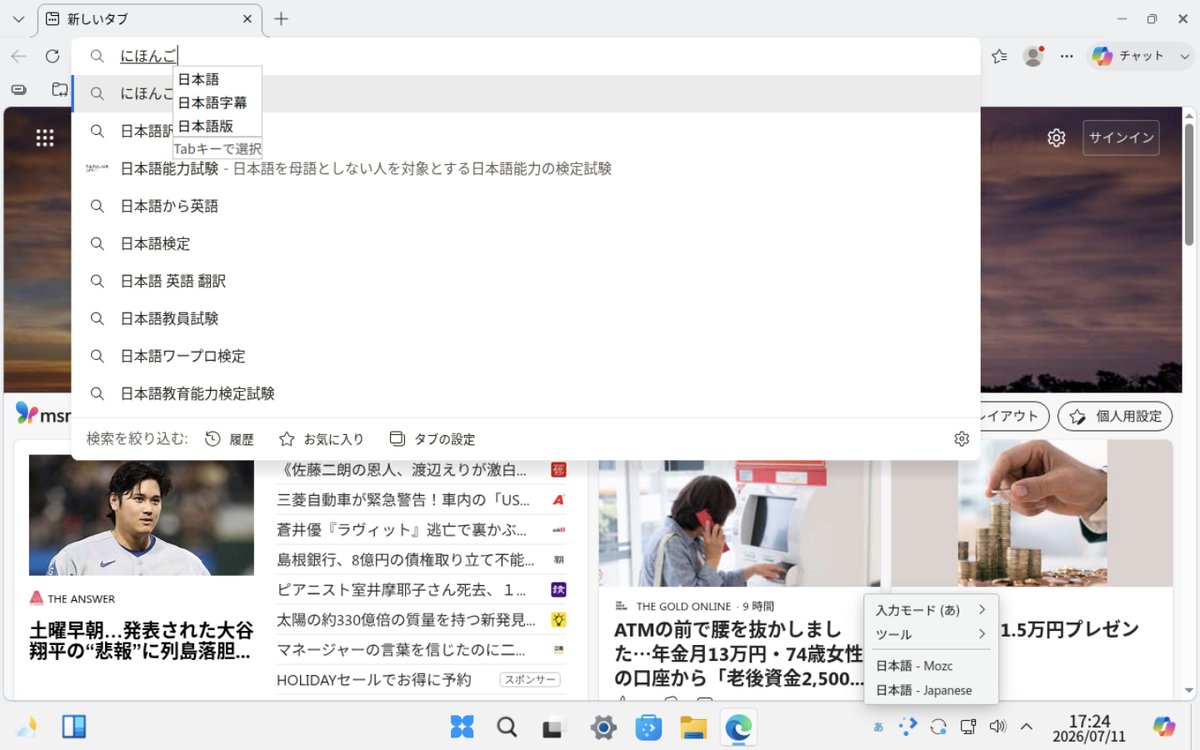Open a new tab with plus button
The height and width of the screenshot is (750, 1200).
click(x=282, y=19)
